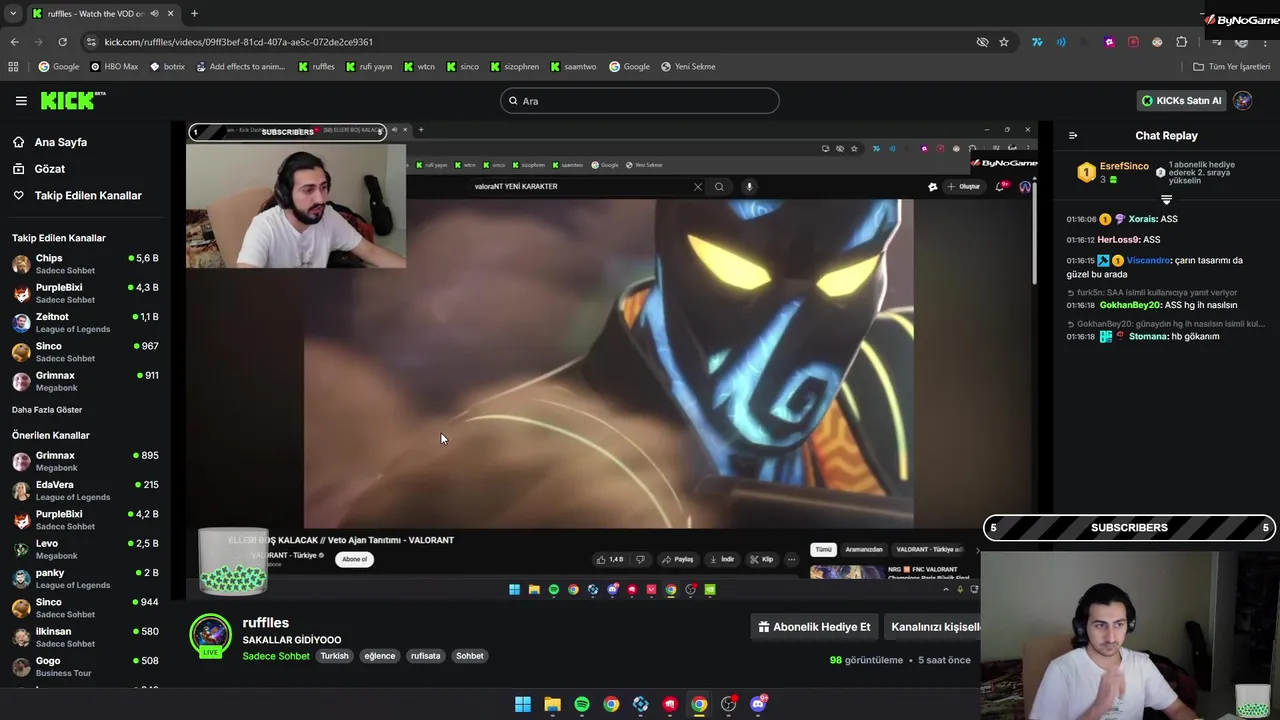Image resolution: width=1280 pixels, height=720 pixels.
Task: Select the eğlence tag
Action: point(379,656)
